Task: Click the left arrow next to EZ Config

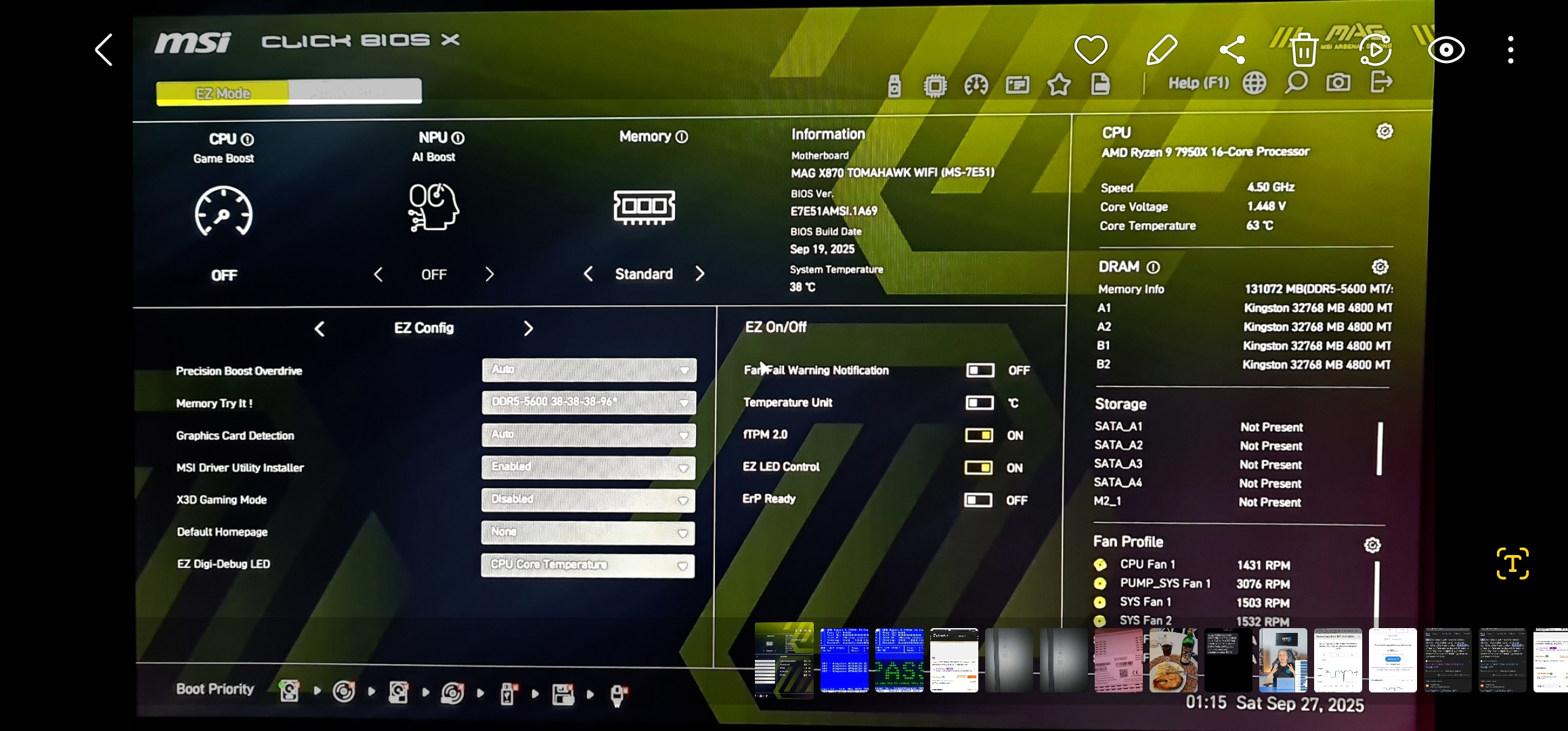Action: [320, 329]
